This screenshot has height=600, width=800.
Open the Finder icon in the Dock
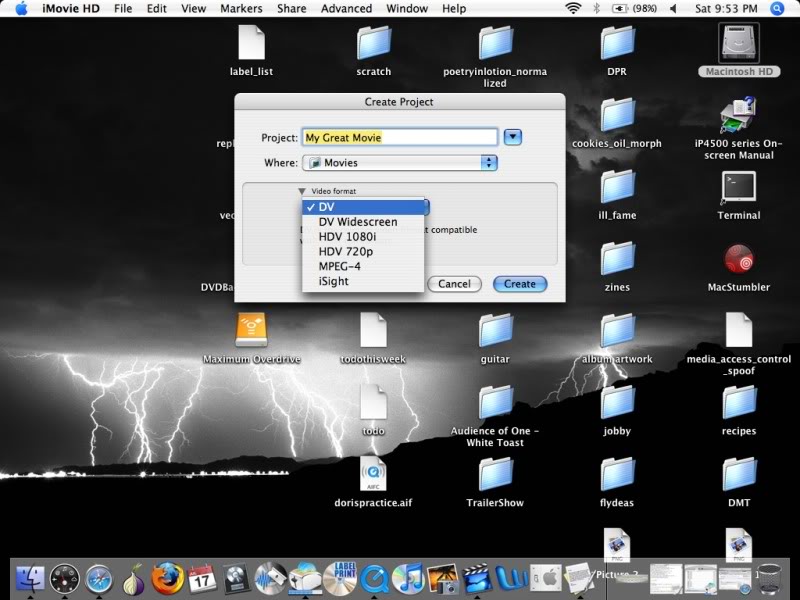30,579
